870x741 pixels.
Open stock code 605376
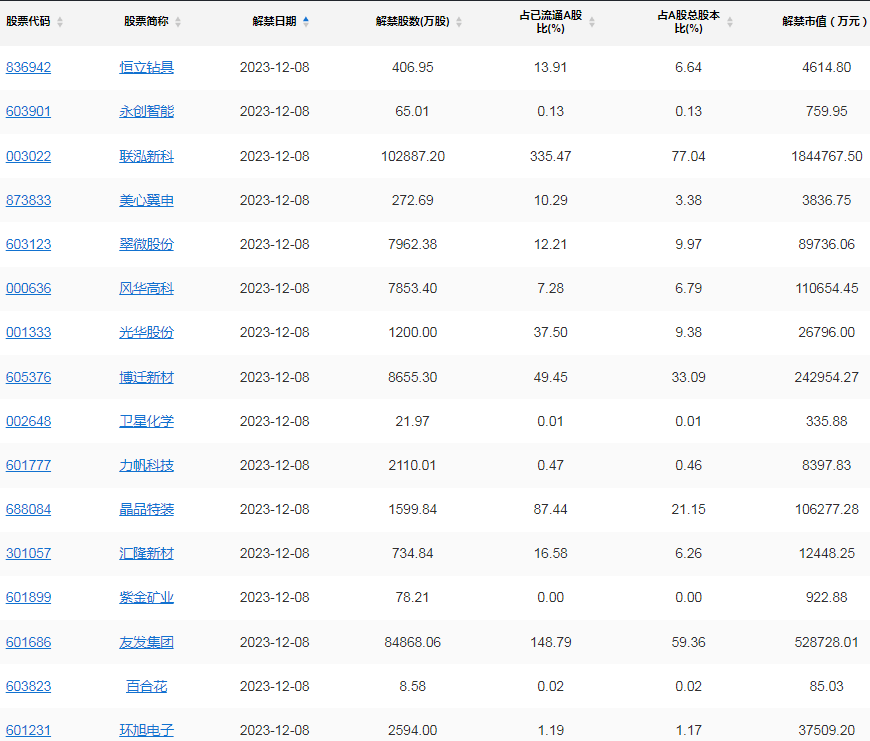point(28,377)
